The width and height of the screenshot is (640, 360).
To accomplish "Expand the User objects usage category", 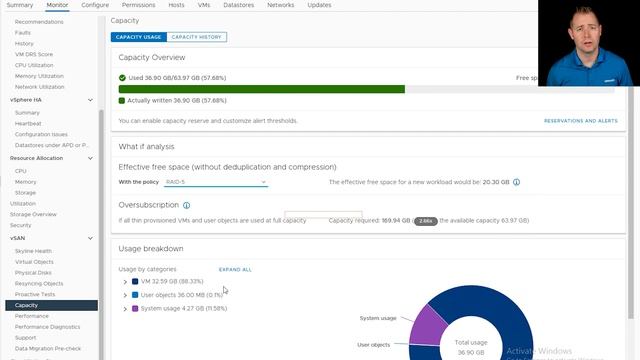I will coord(125,295).
